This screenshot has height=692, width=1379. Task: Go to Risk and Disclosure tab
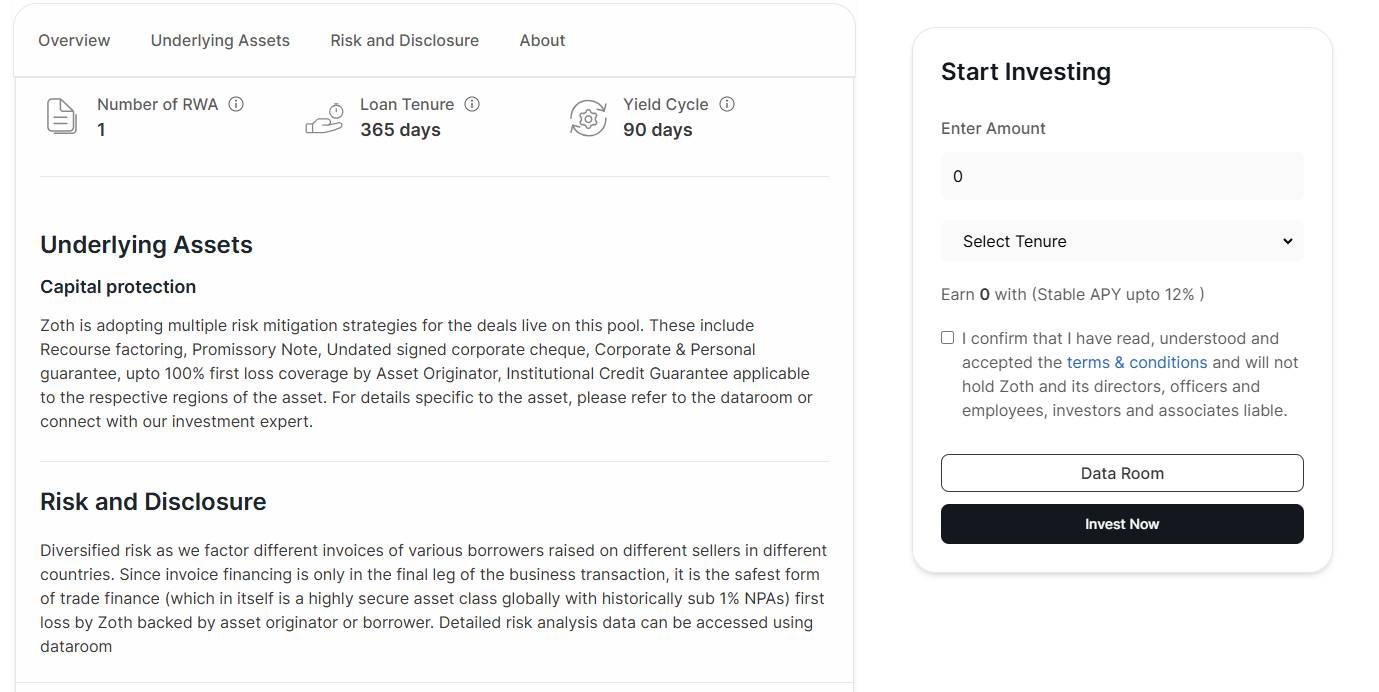(x=404, y=40)
